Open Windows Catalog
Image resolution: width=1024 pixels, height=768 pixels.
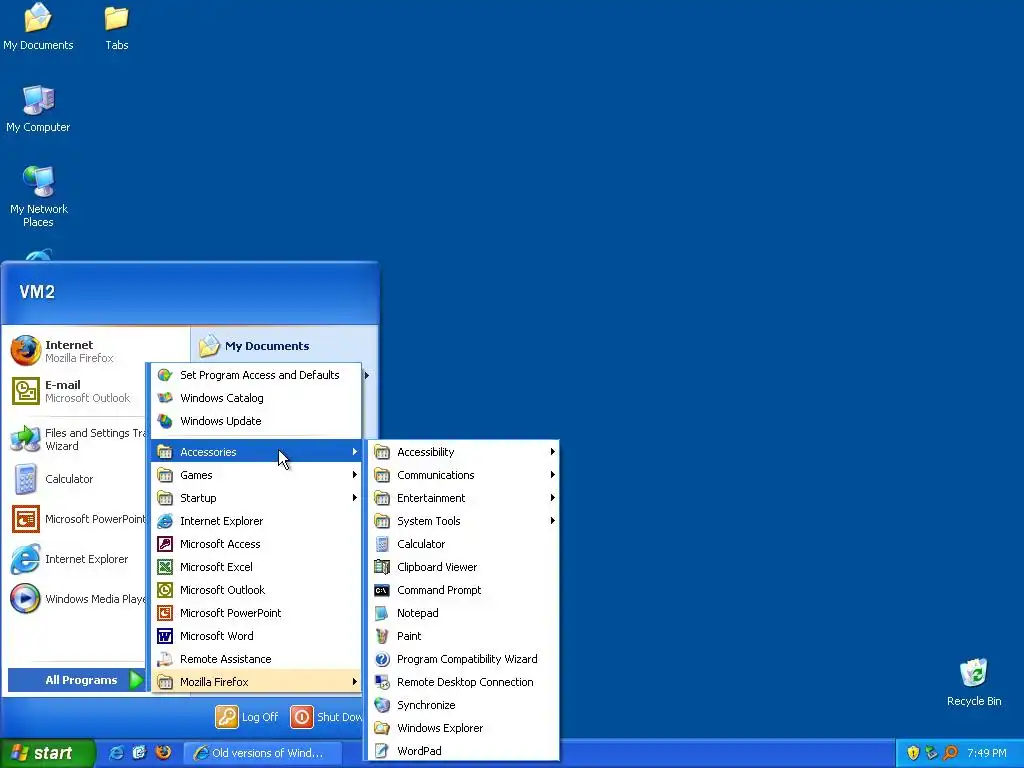coord(257,398)
